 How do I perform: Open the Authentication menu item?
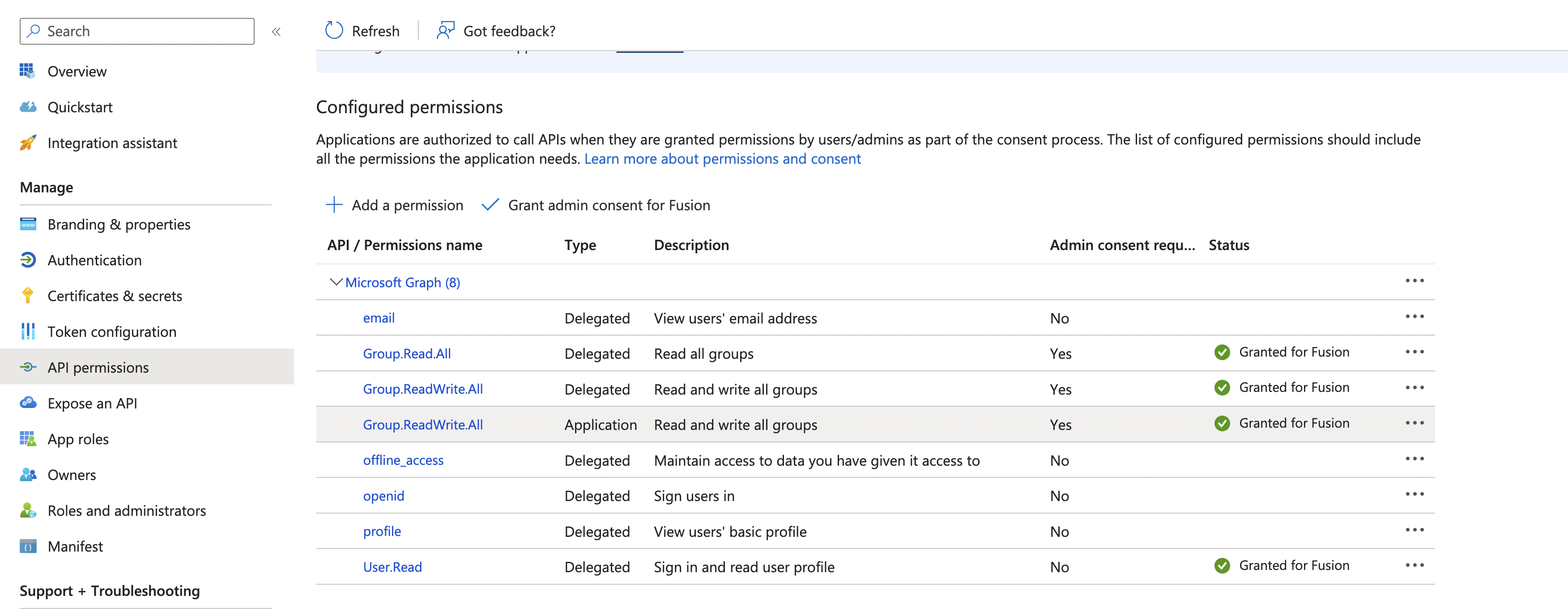pos(94,260)
